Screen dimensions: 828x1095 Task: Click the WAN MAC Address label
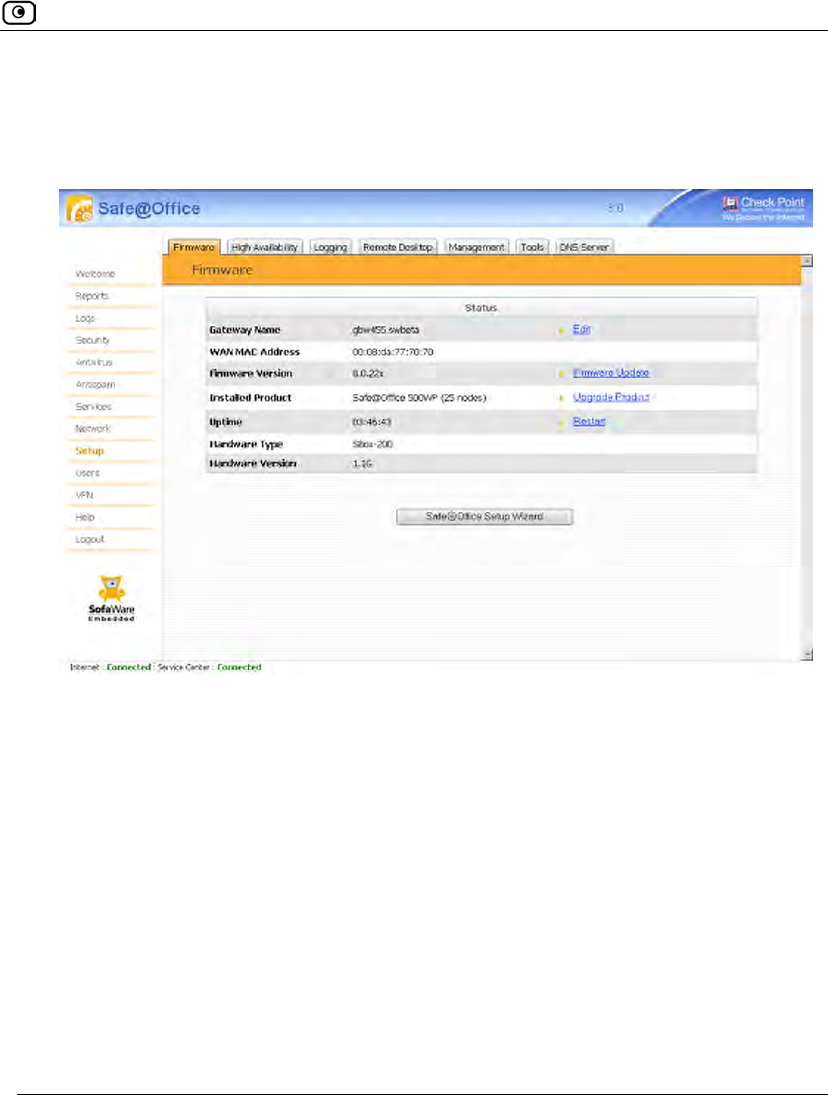[x=254, y=352]
